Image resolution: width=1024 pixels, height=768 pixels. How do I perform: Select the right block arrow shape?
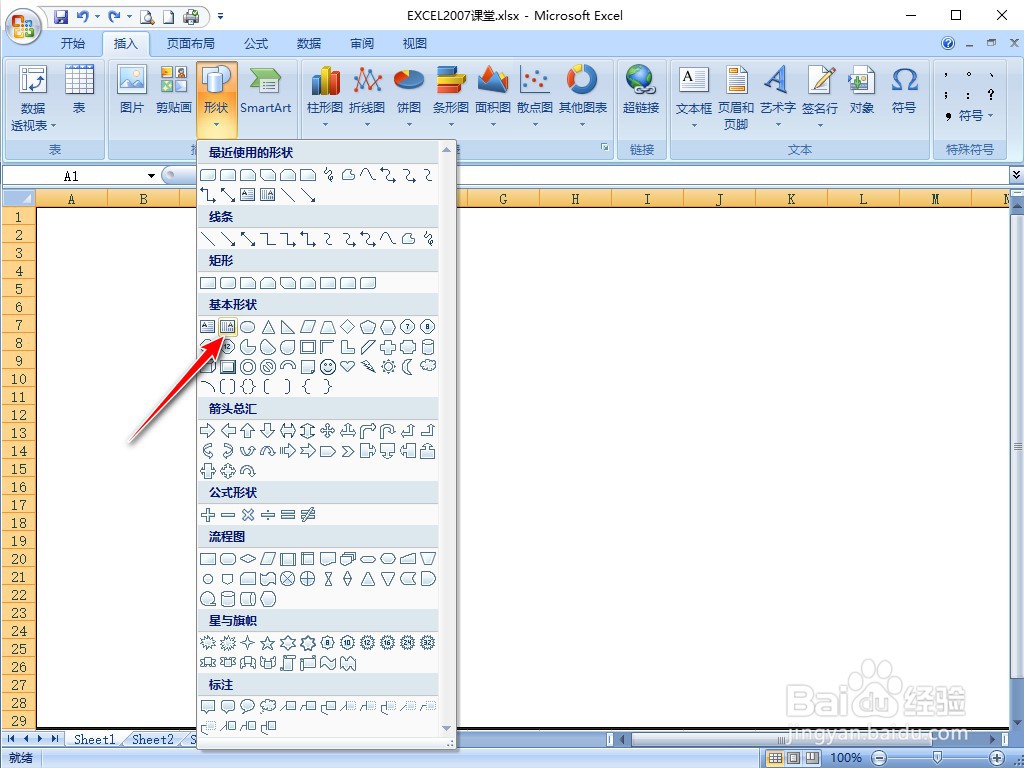point(208,430)
